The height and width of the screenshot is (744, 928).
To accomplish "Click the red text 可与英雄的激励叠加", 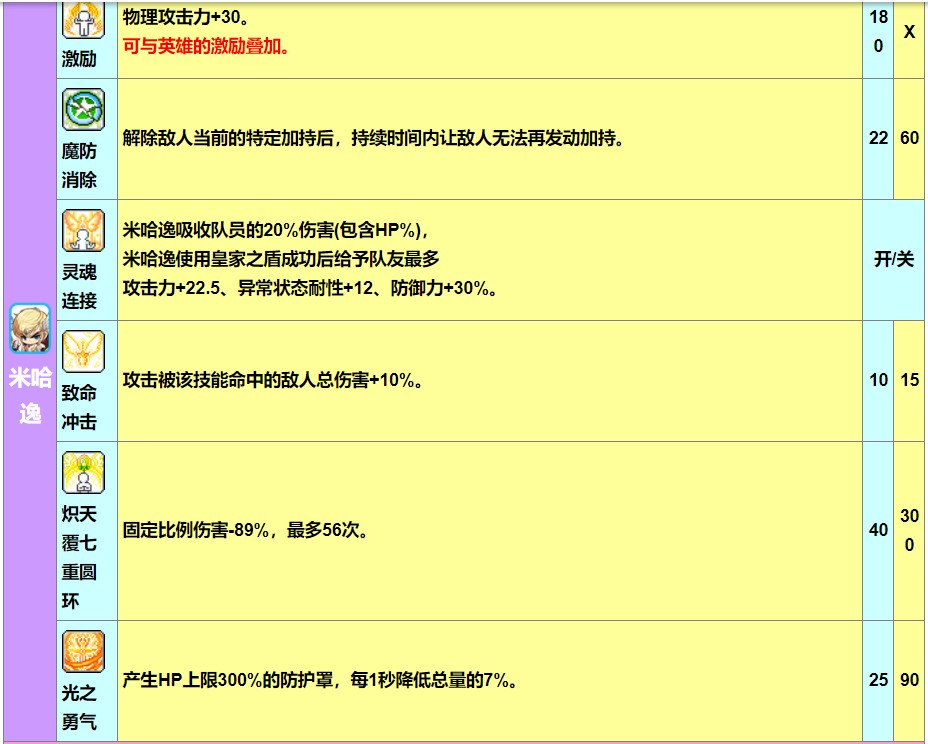I will 206,46.
